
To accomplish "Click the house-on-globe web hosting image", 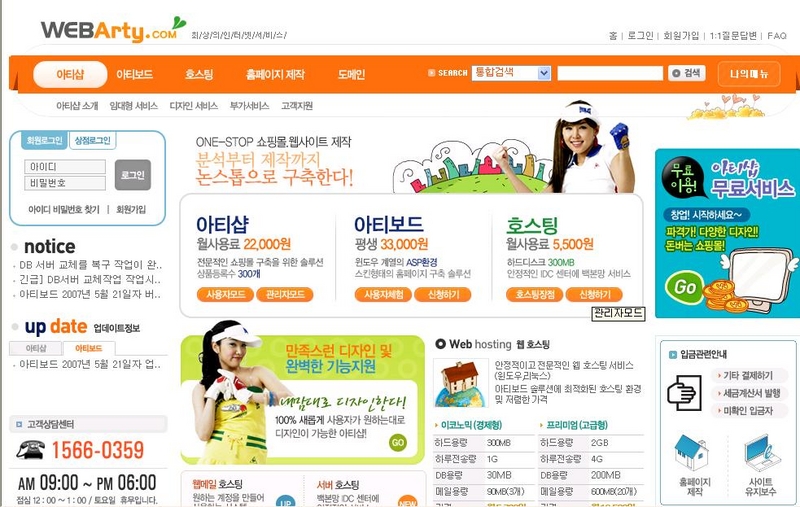I will [460, 383].
